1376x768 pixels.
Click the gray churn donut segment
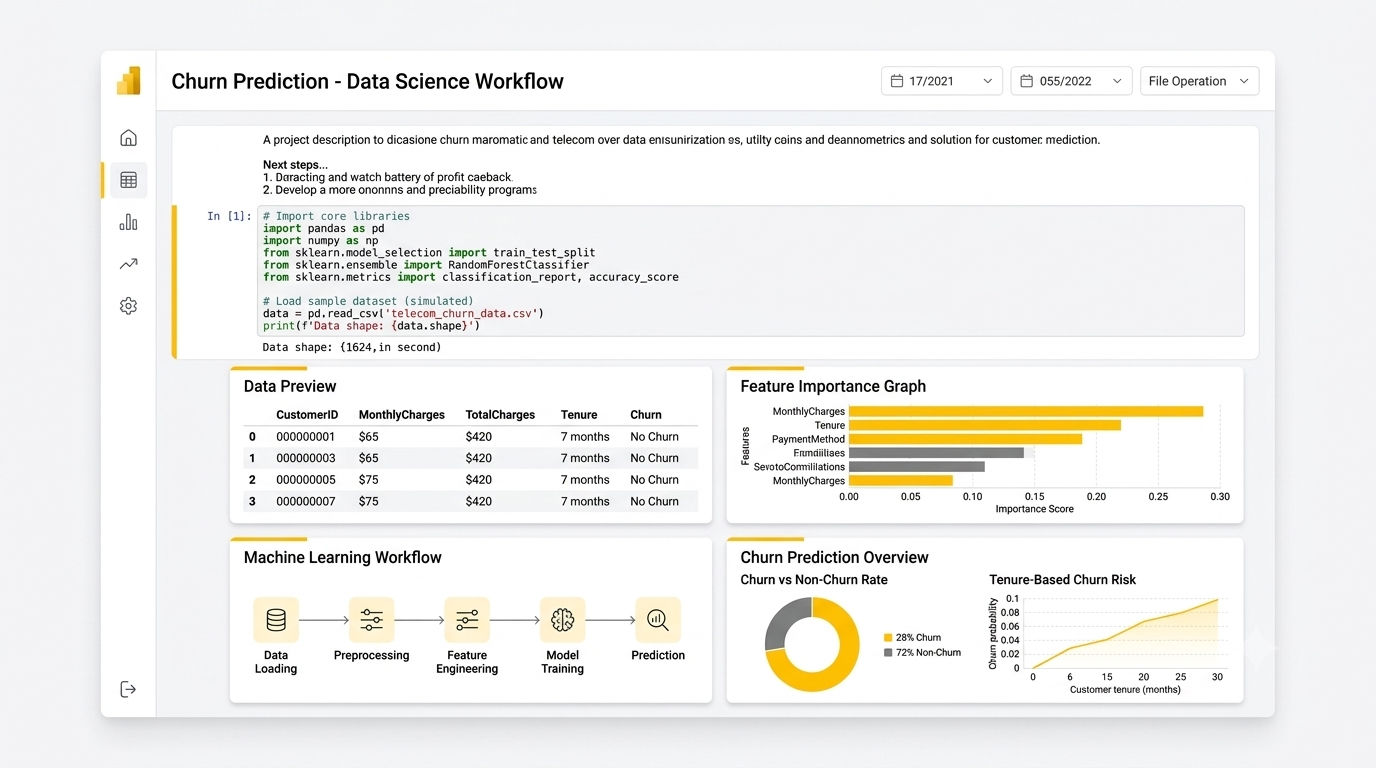pyautogui.click(x=783, y=619)
